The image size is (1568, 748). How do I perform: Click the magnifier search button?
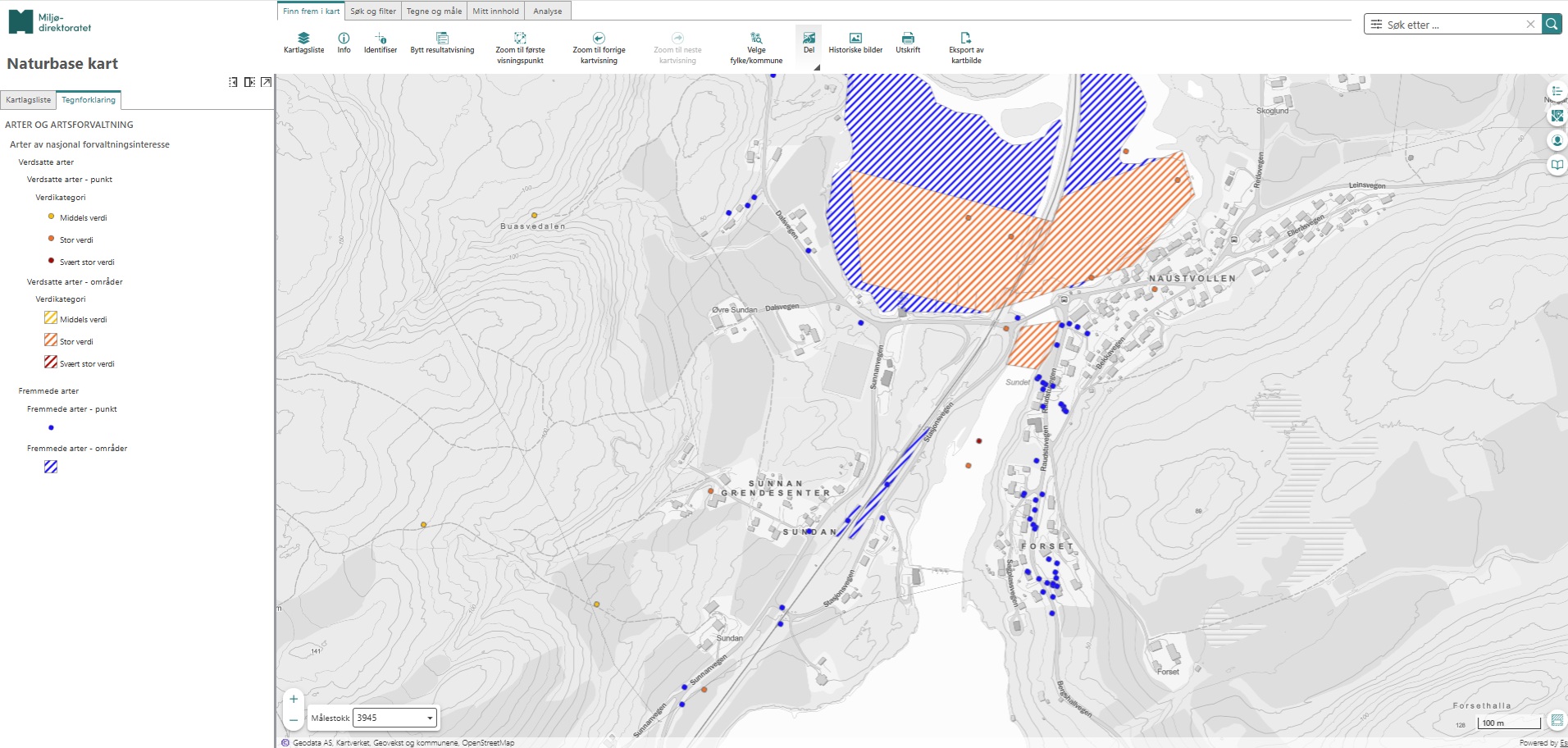pos(1552,25)
